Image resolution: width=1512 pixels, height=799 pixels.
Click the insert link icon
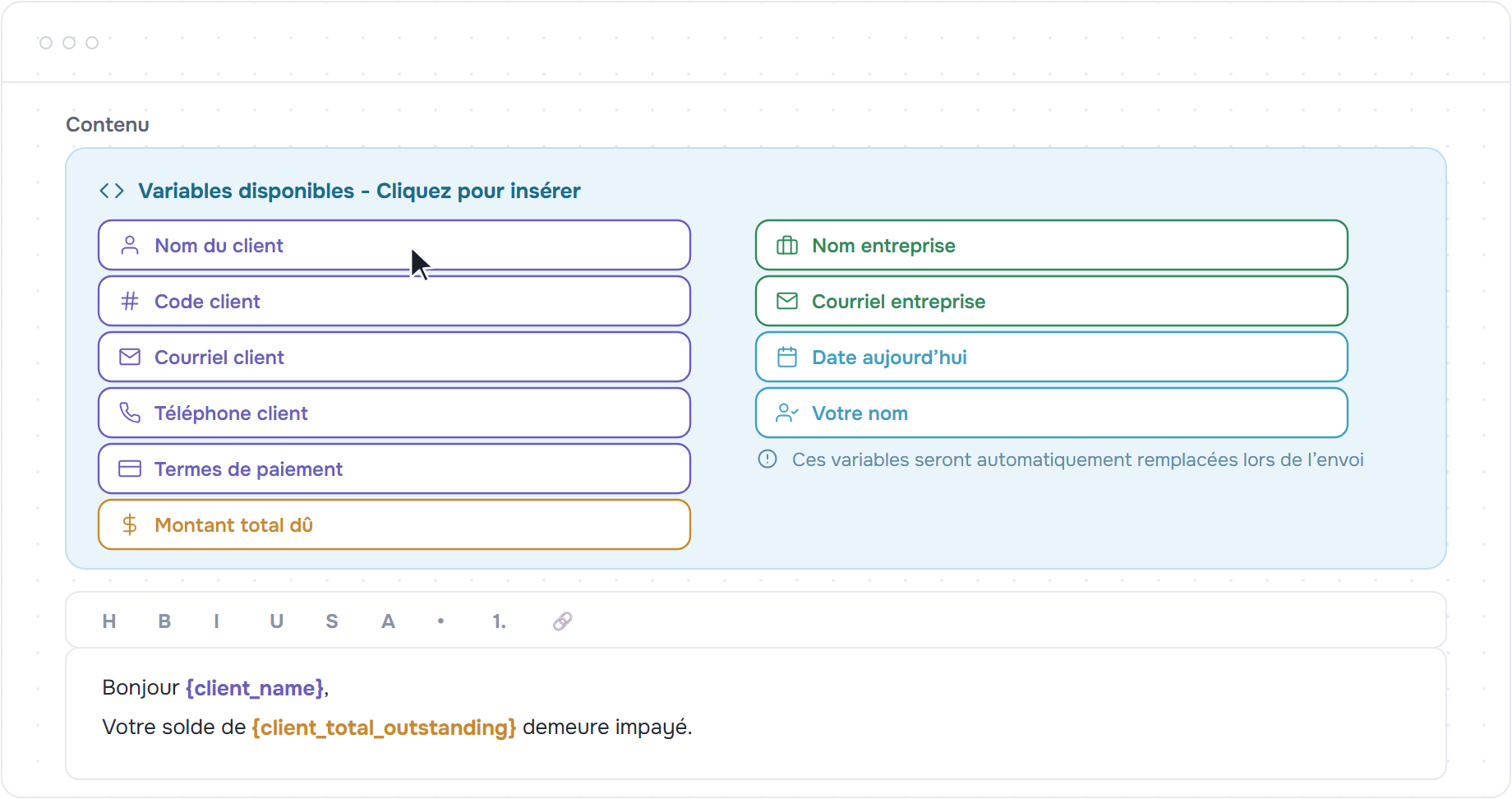point(563,621)
